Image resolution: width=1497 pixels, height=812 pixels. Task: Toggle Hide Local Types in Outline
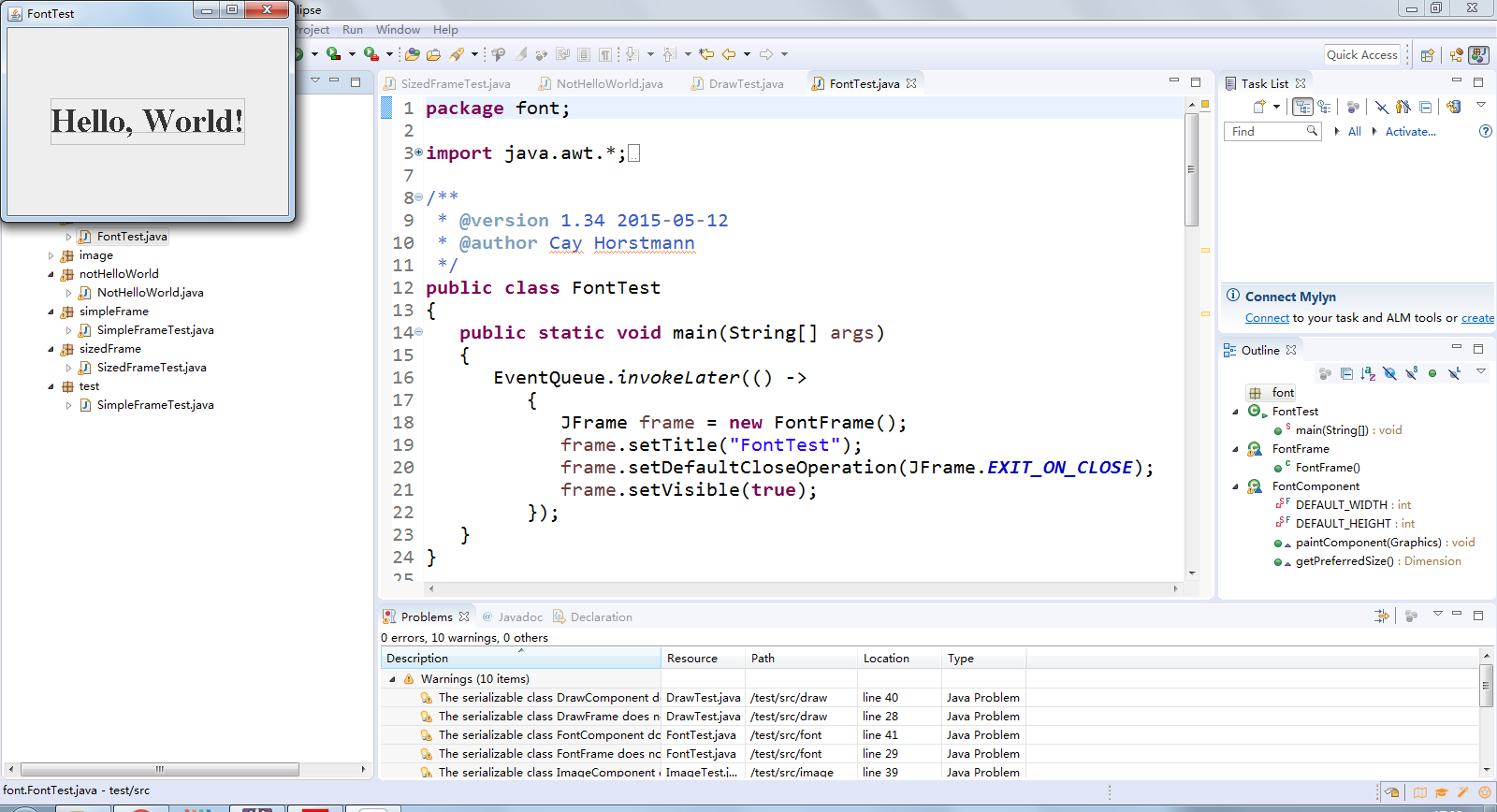pyautogui.click(x=1454, y=373)
